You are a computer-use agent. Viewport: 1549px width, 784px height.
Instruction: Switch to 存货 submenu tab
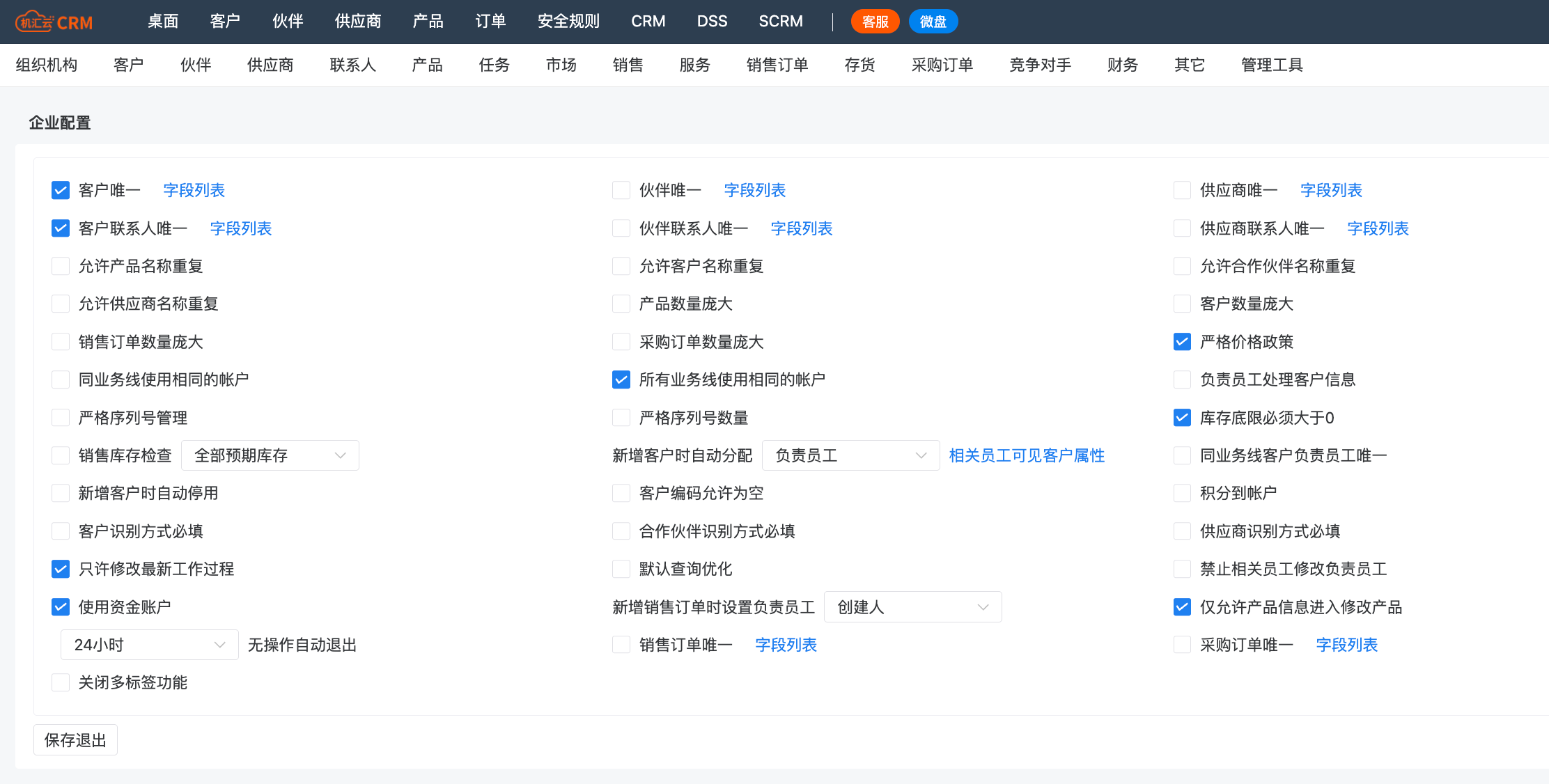859,65
